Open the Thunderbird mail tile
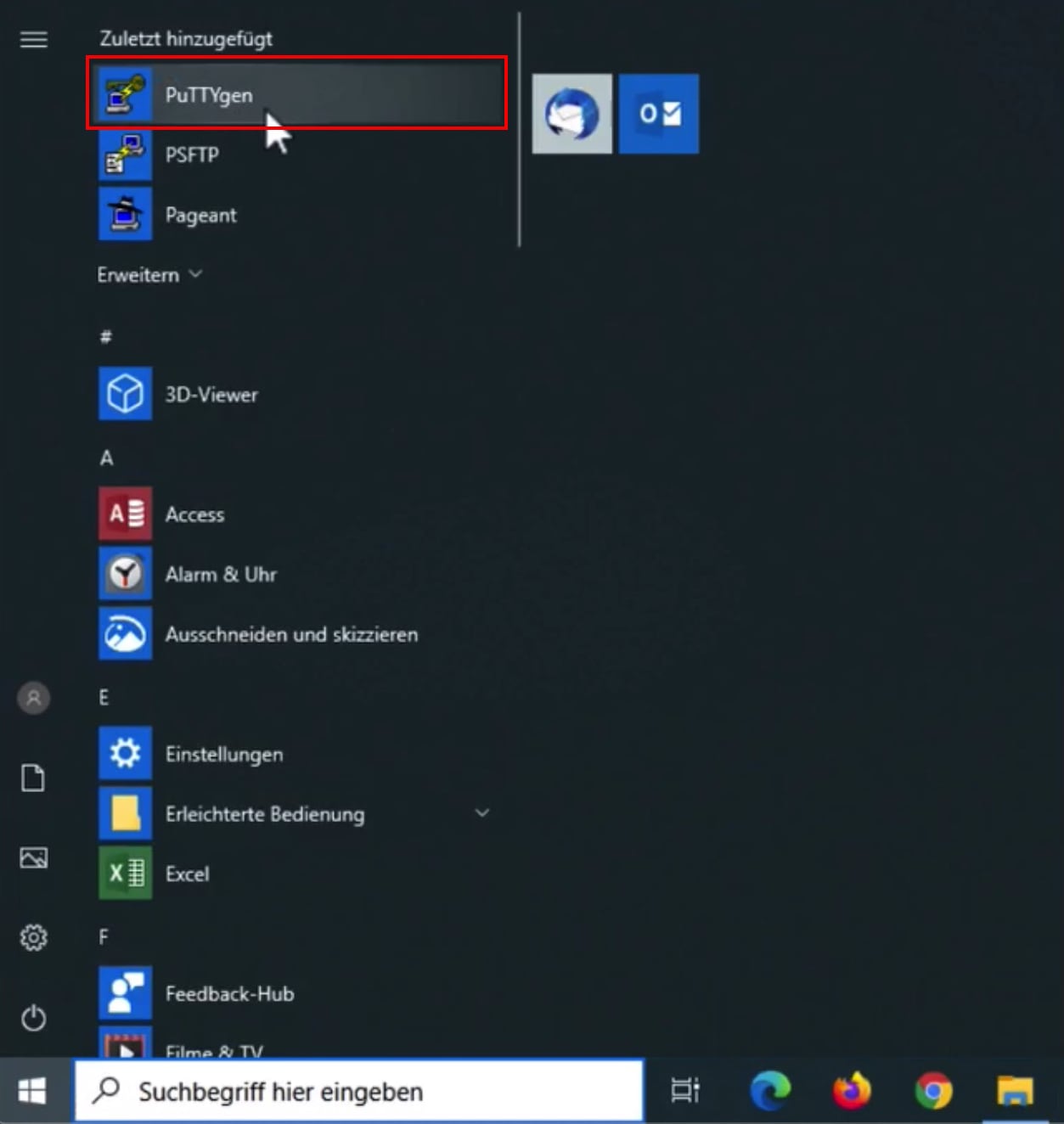 [571, 114]
